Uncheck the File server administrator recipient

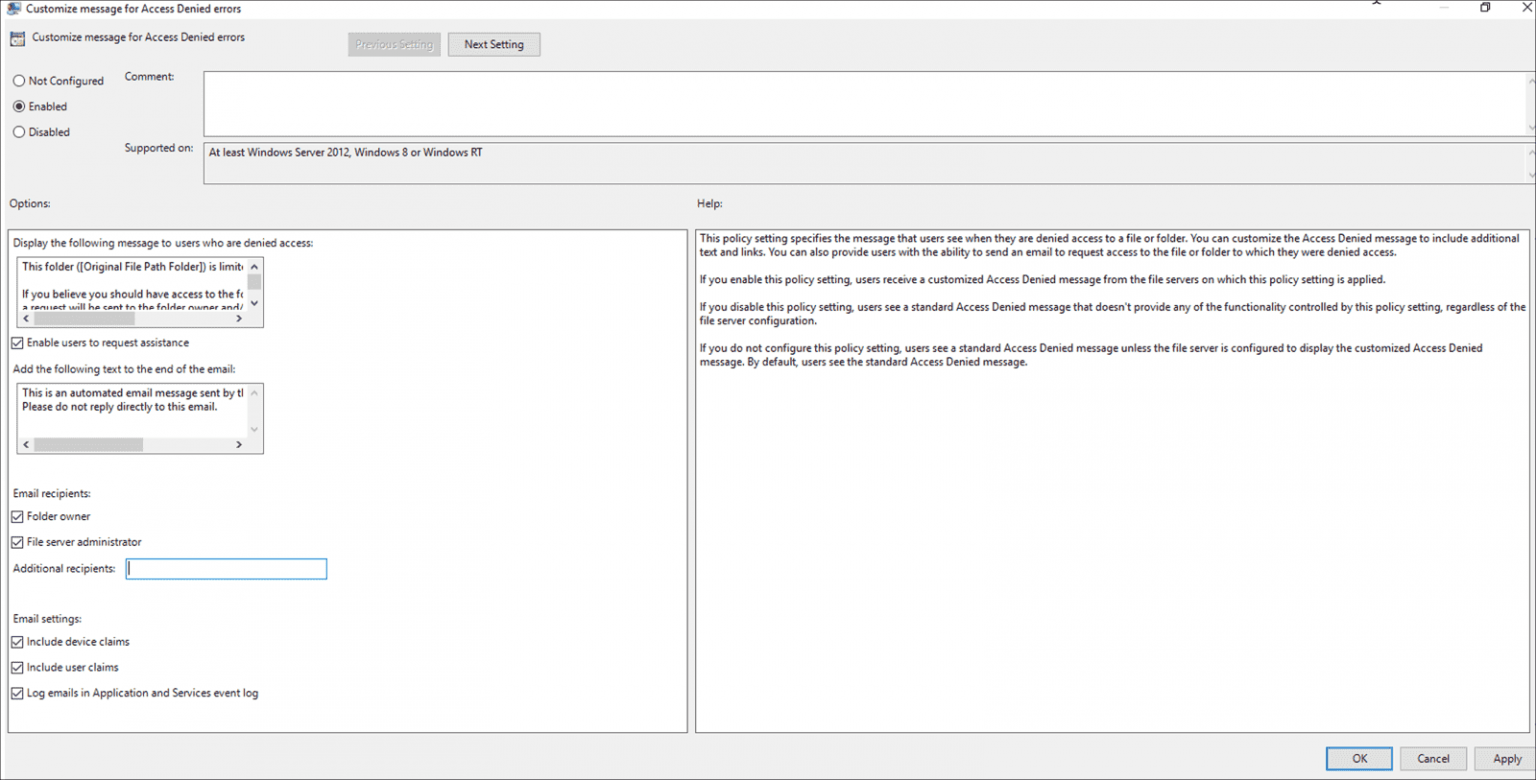(x=16, y=541)
